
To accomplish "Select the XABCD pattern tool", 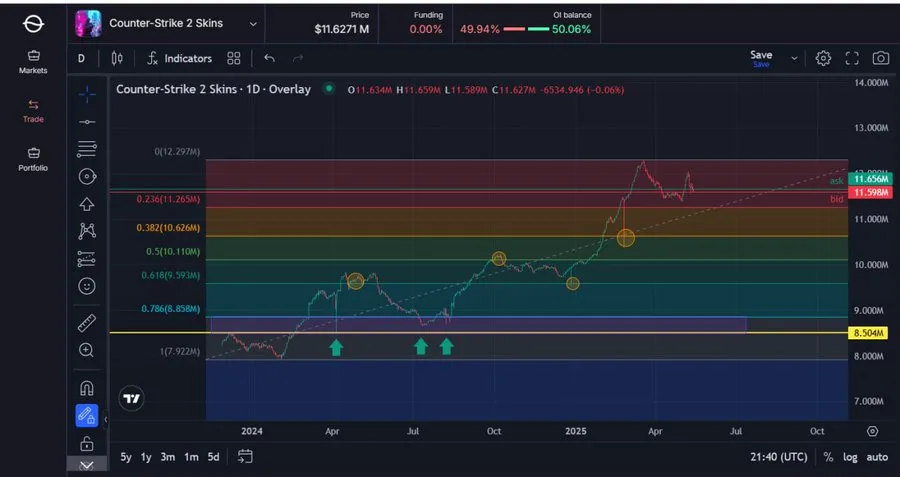I will coord(87,231).
